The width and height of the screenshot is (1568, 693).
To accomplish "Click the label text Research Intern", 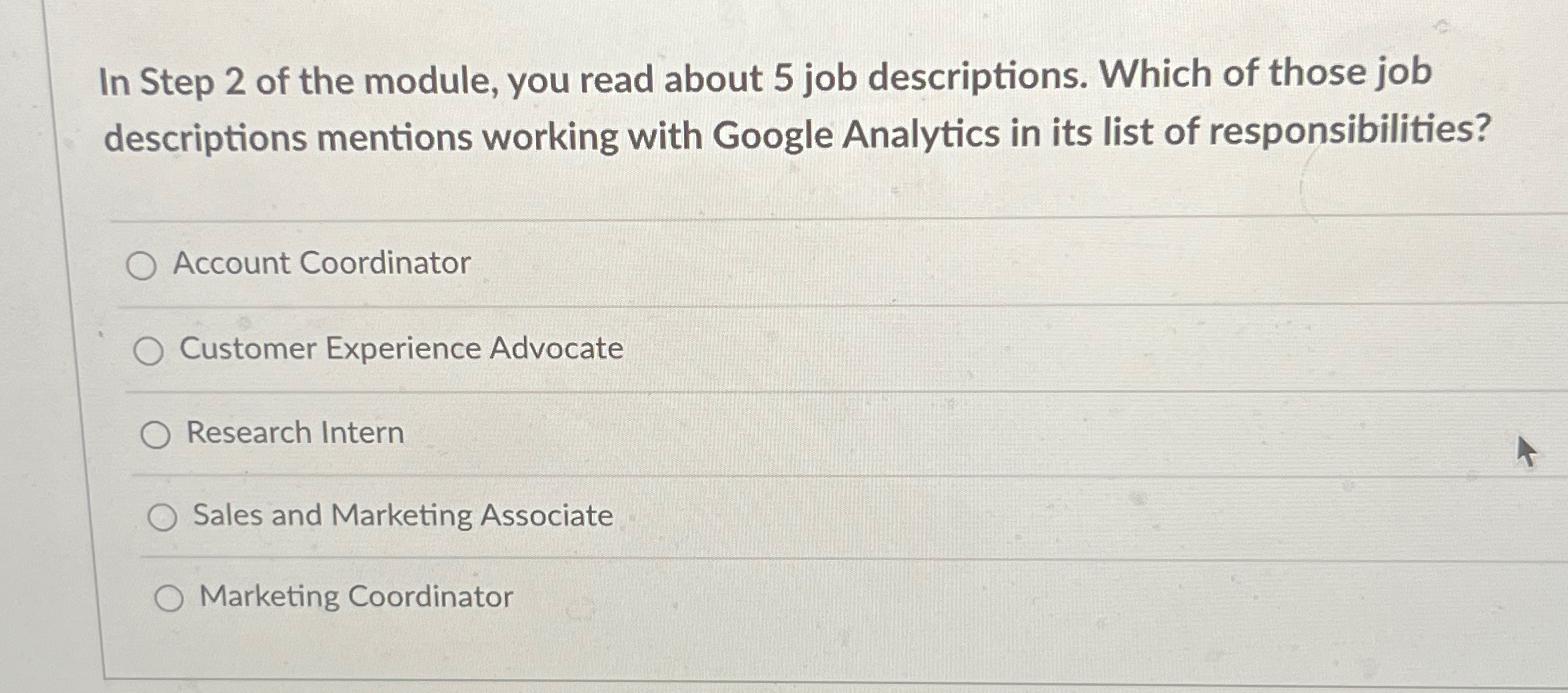I will click(293, 434).
